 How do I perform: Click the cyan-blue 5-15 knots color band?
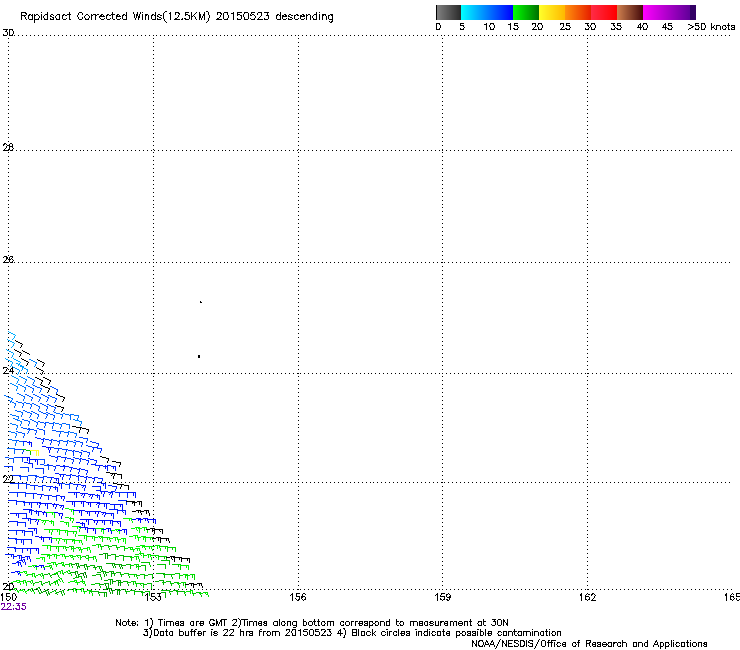(487, 12)
